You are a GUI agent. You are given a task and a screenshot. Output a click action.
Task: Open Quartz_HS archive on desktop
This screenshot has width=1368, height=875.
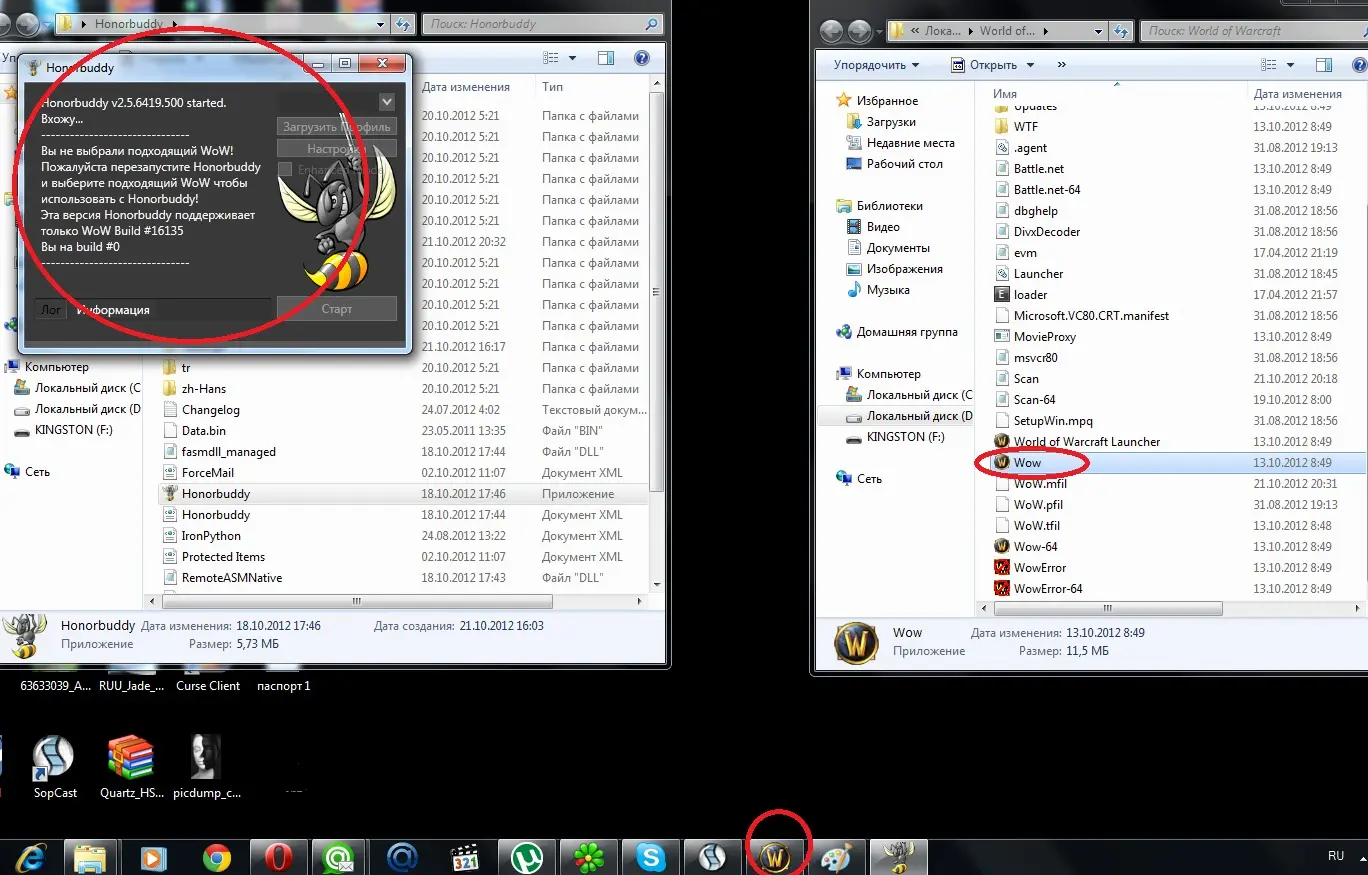point(131,766)
